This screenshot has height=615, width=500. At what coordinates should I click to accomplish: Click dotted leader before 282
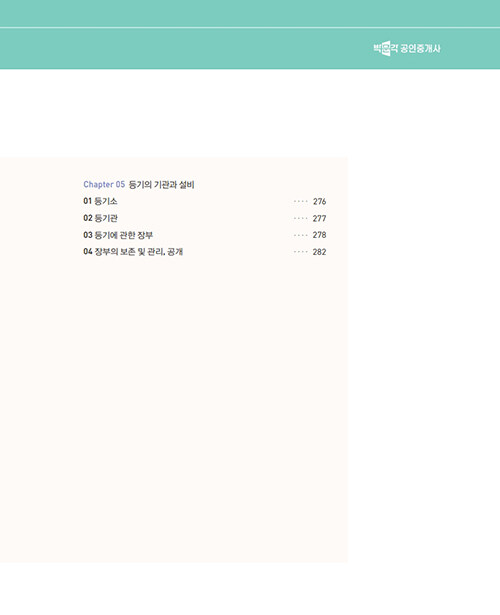tap(301, 252)
